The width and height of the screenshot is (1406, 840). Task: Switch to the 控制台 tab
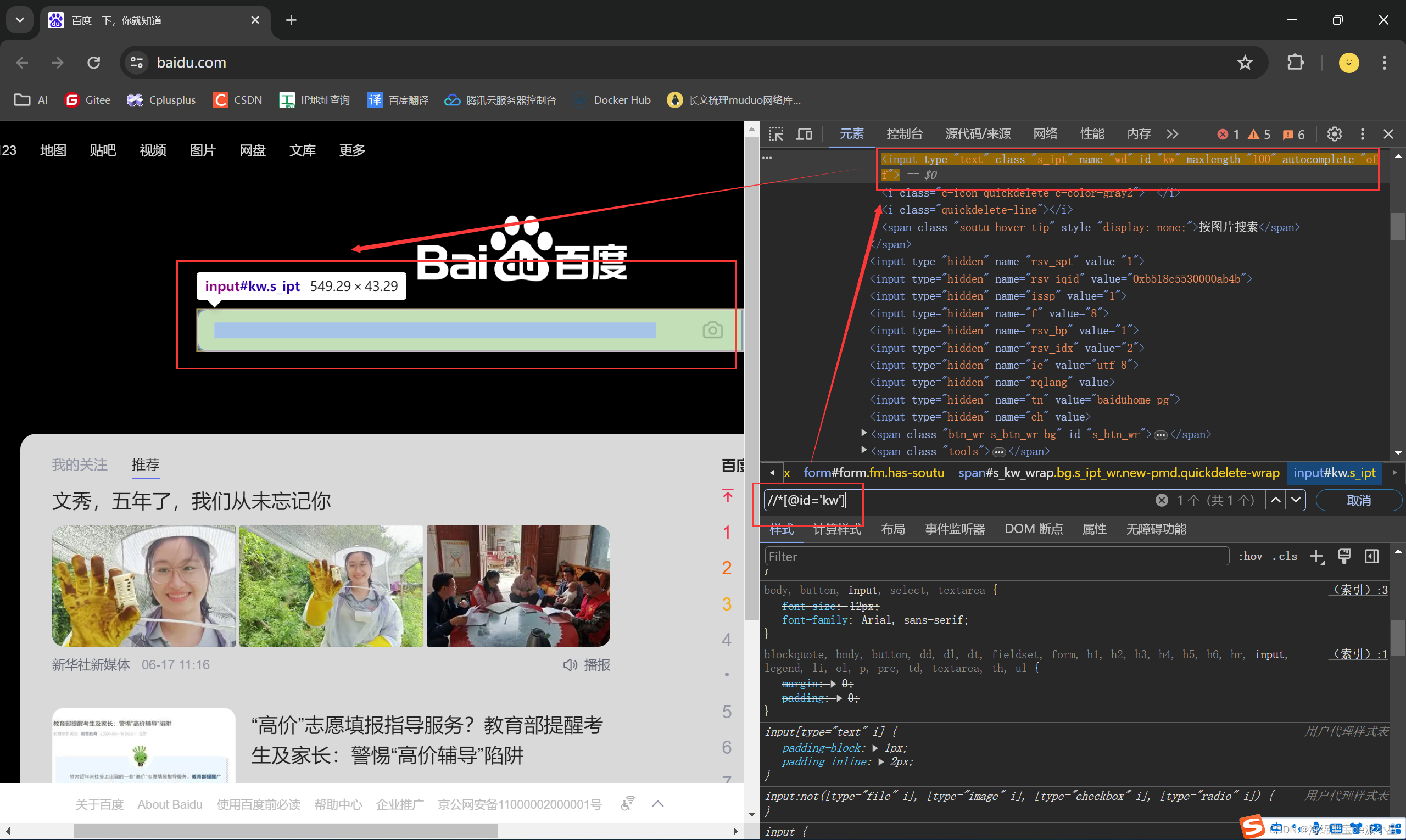tap(905, 134)
